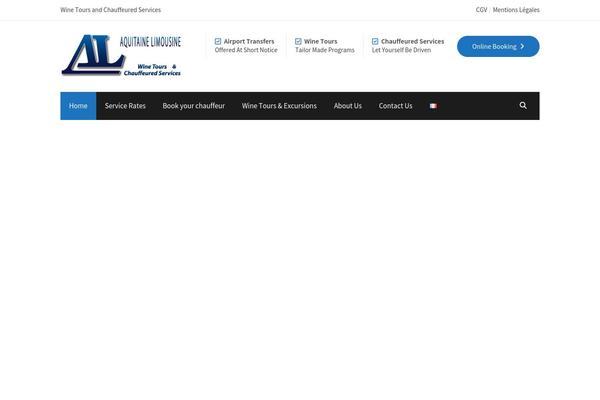Open the Contact Us page
This screenshot has height=400, width=600.
pos(395,106)
